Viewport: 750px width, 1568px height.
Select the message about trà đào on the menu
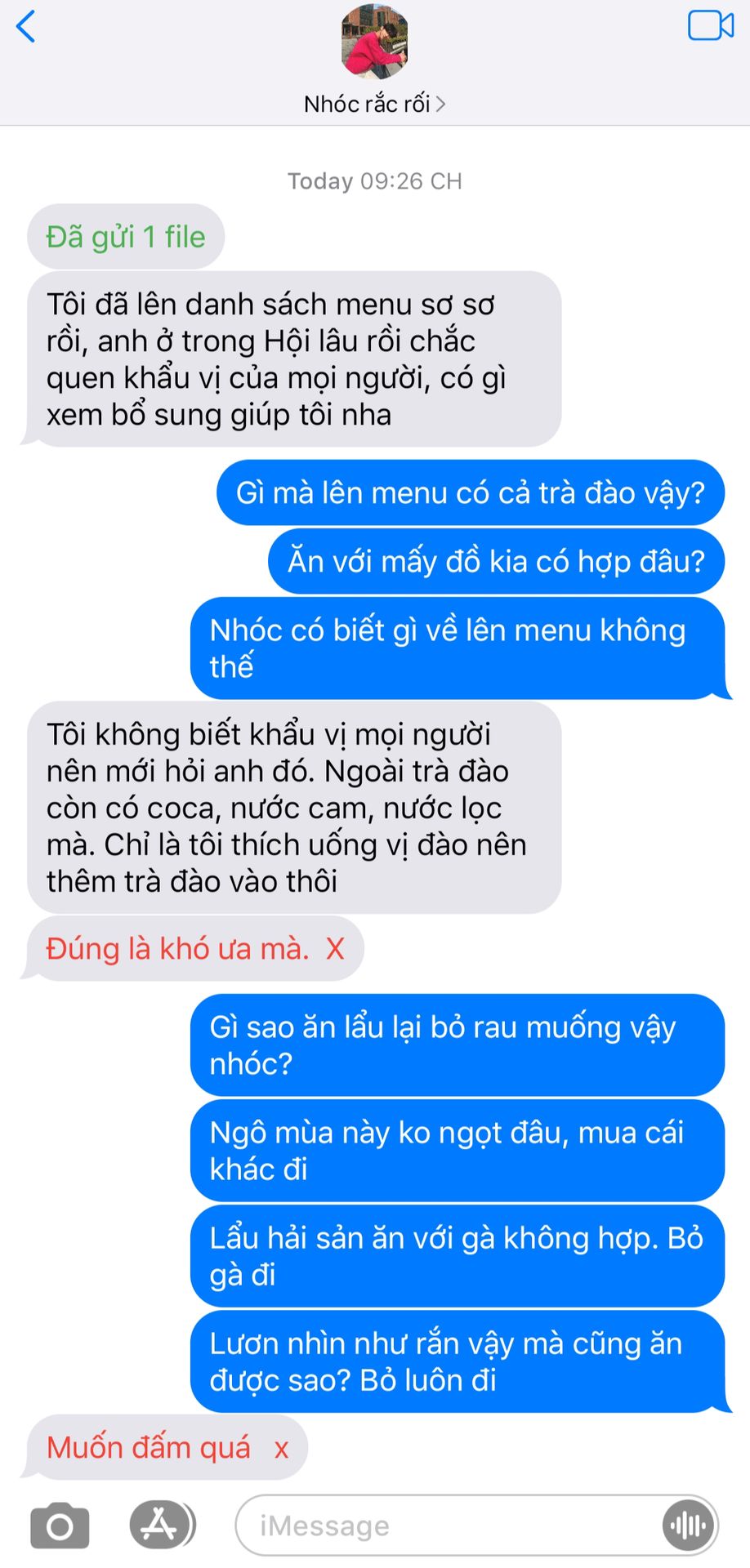pos(471,492)
